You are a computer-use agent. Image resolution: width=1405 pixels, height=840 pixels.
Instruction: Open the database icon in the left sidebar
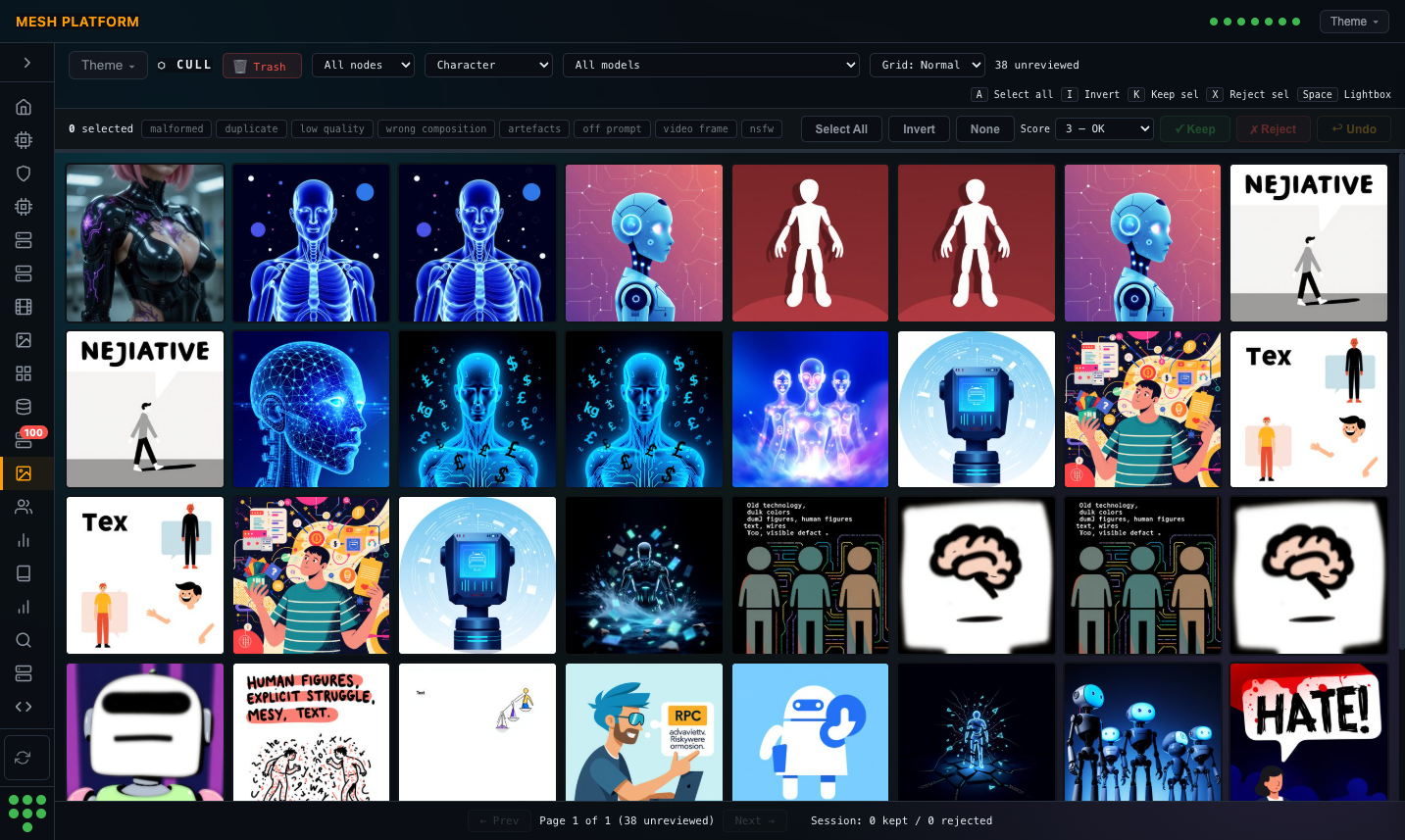[24, 407]
